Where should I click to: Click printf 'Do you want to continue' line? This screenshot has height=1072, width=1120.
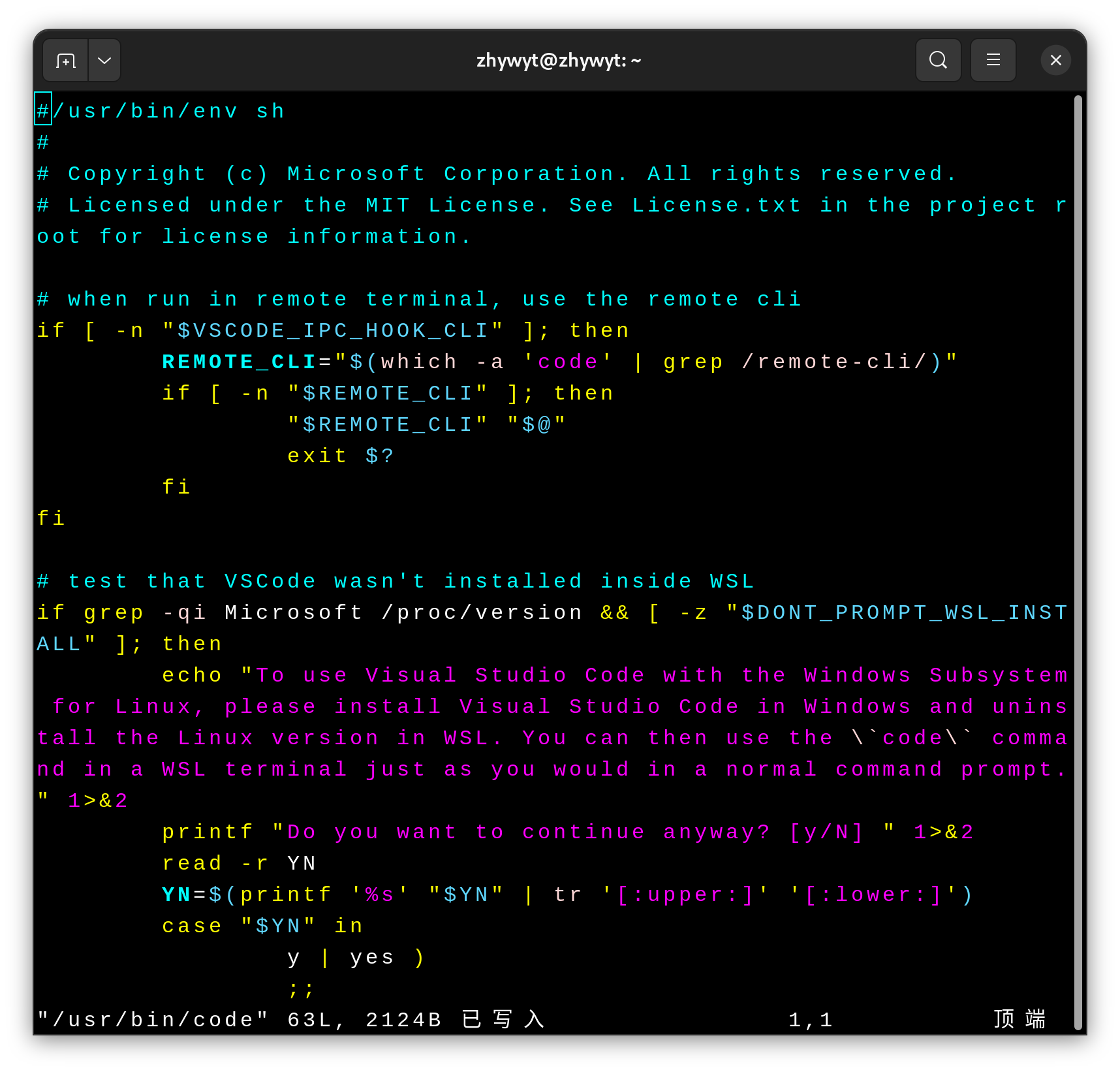[568, 832]
